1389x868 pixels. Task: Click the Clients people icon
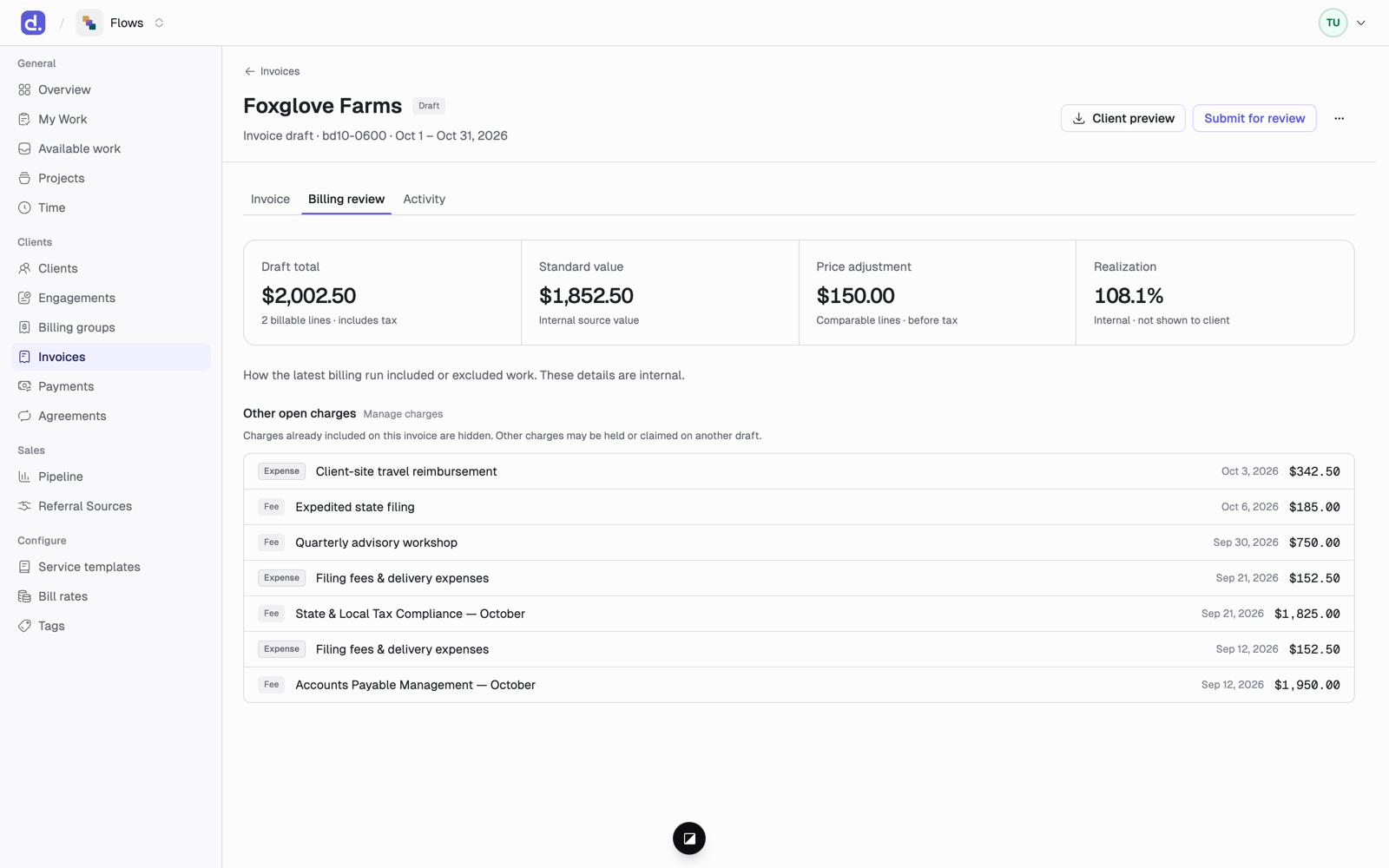point(24,268)
